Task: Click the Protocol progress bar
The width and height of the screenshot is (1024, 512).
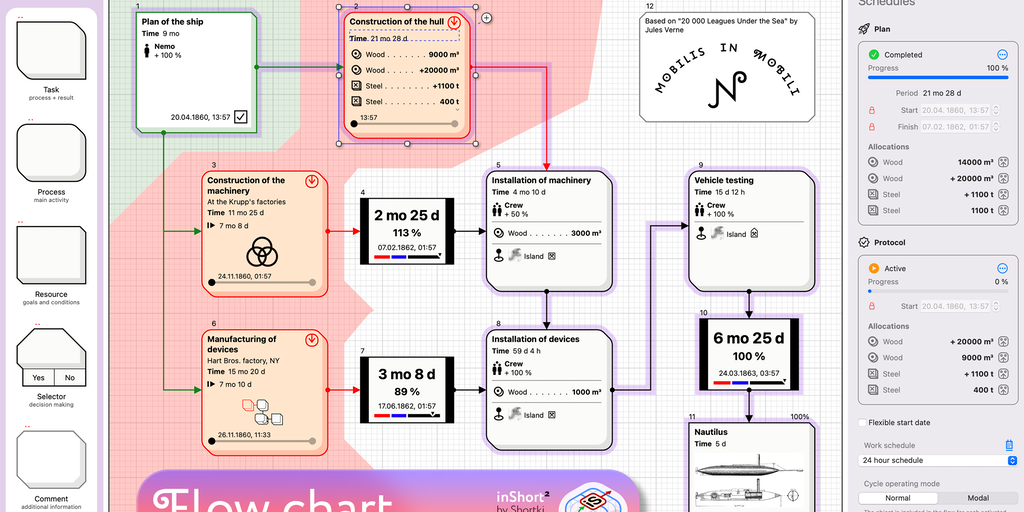Action: [x=938, y=291]
